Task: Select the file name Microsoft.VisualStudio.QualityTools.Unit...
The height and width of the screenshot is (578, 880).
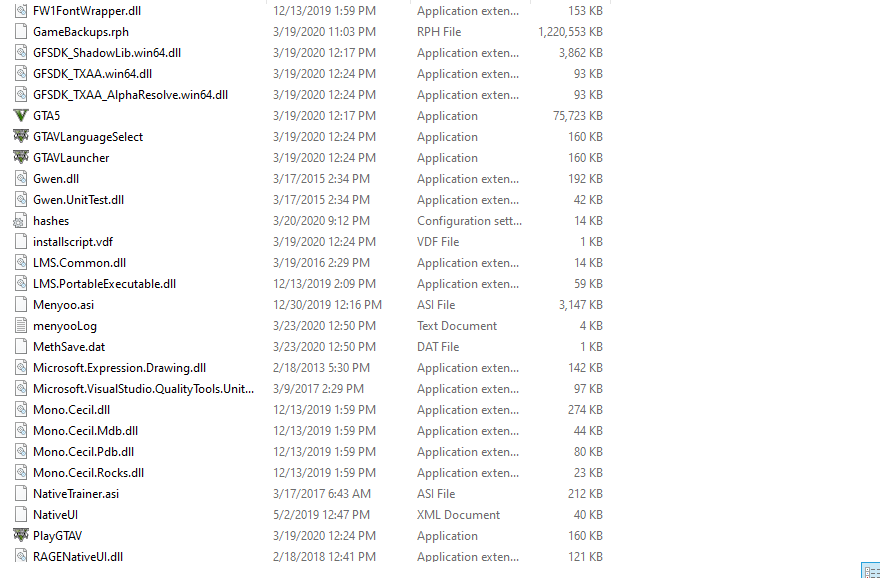Action: pos(144,389)
